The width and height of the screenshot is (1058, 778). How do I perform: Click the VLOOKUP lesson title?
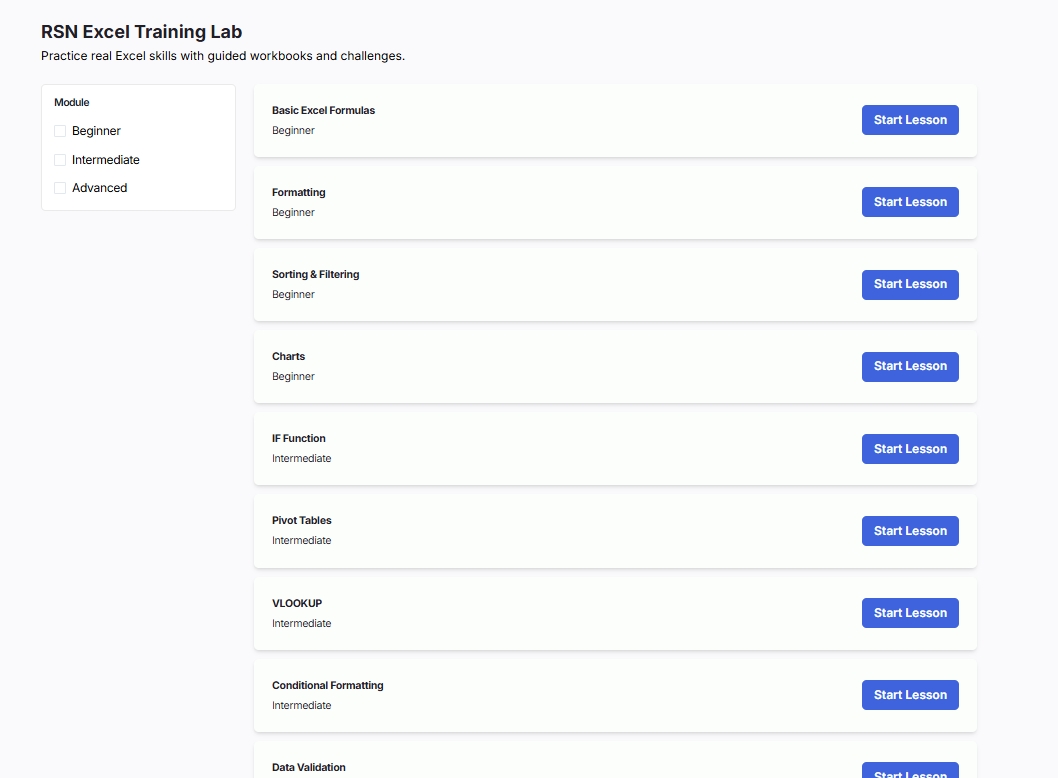coord(297,603)
